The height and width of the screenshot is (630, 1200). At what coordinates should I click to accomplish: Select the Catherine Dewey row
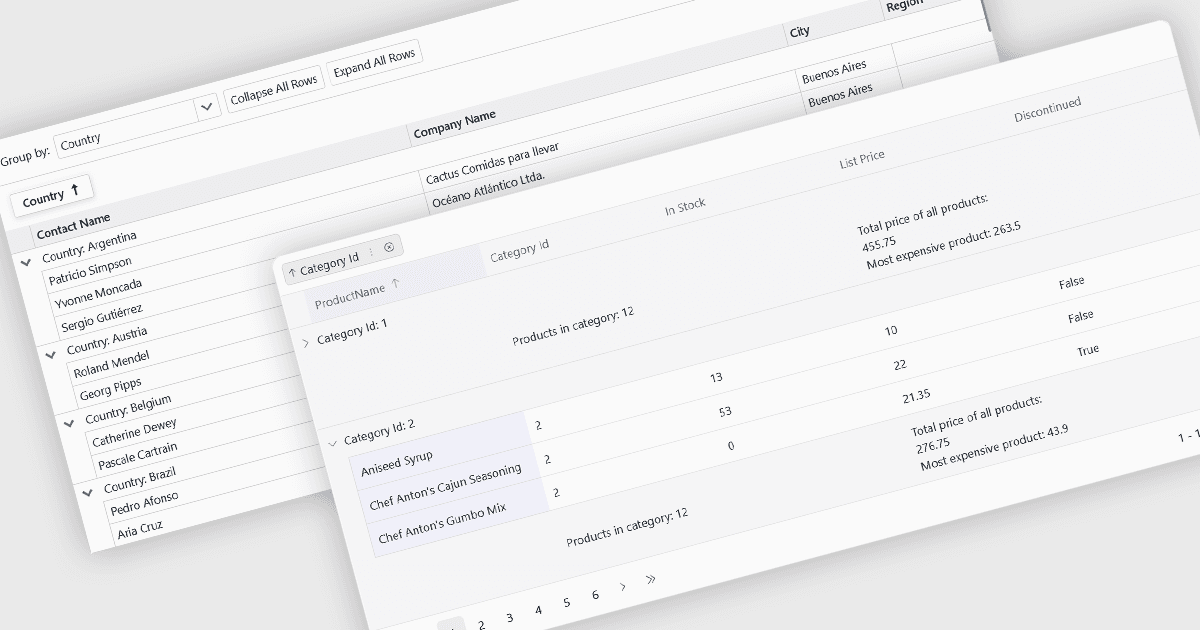click(x=135, y=433)
